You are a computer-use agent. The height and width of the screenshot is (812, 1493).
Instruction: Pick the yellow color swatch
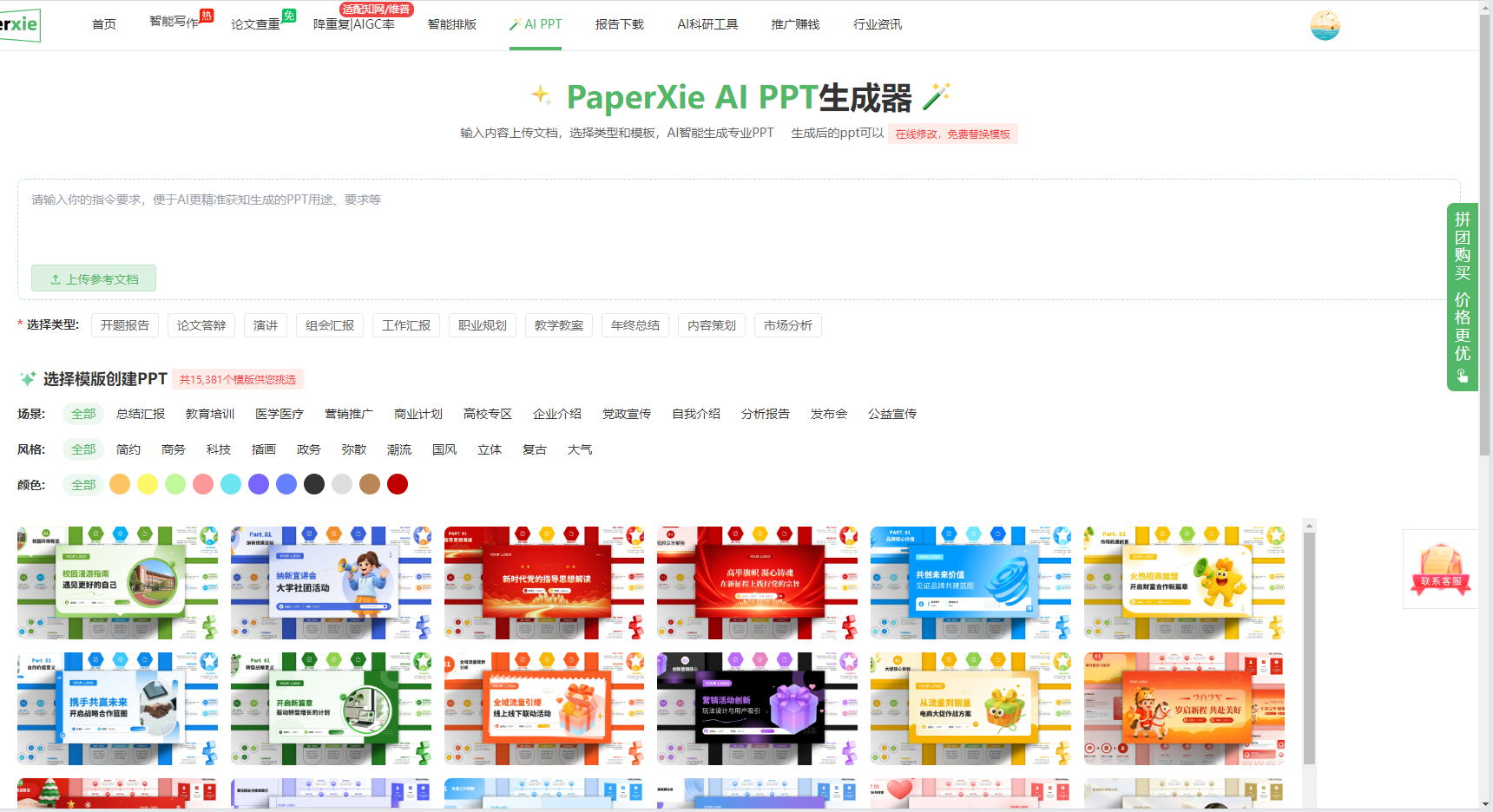[x=148, y=484]
